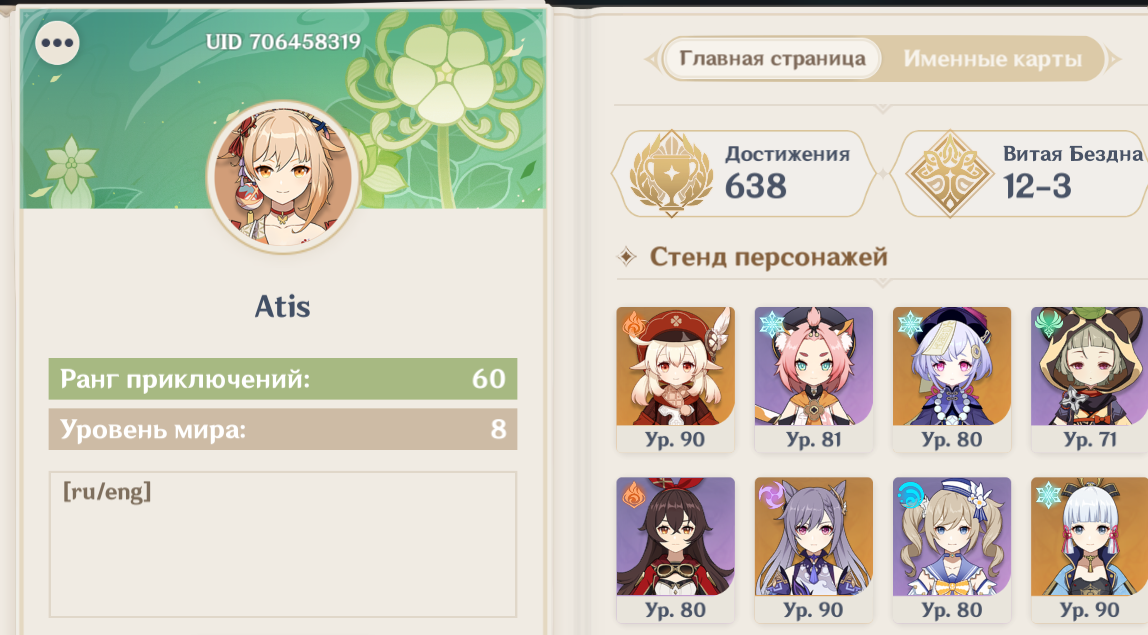
Task: Open the three-dots options menu
Action: (57, 42)
